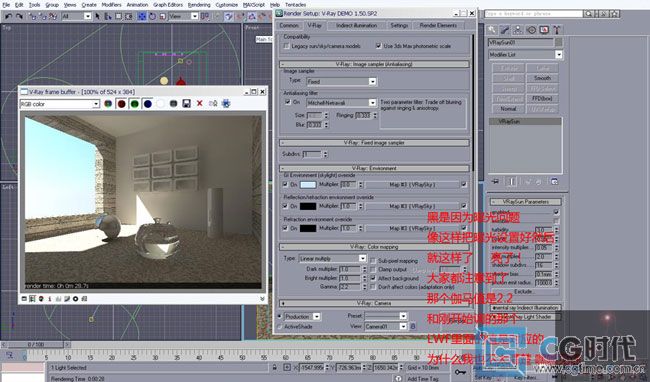This screenshot has width=650, height=382.
Task: Pick Refraction environment override black color swatch
Action: click(308, 228)
